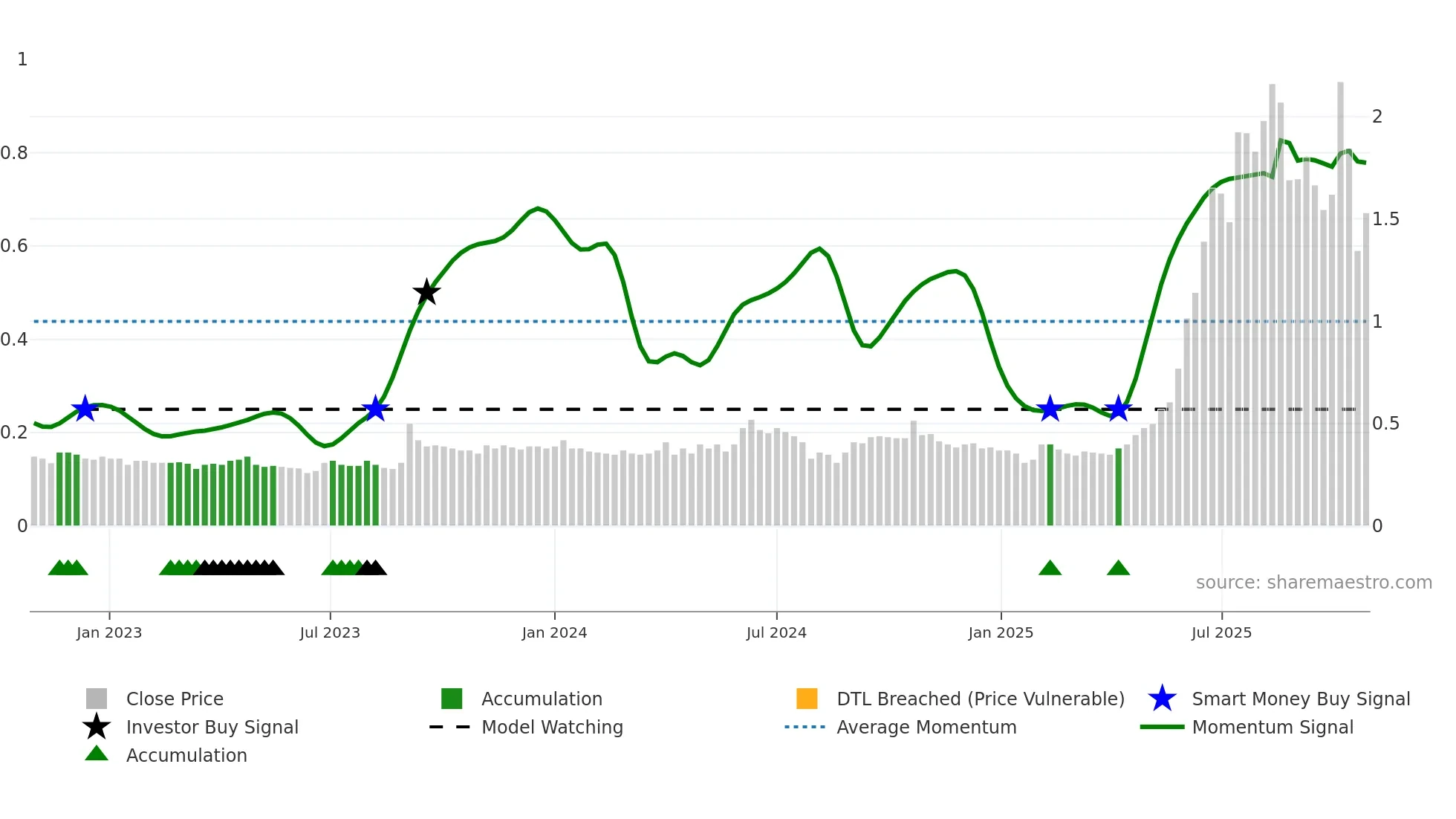Click the Jan 2023 axis label

(109, 632)
